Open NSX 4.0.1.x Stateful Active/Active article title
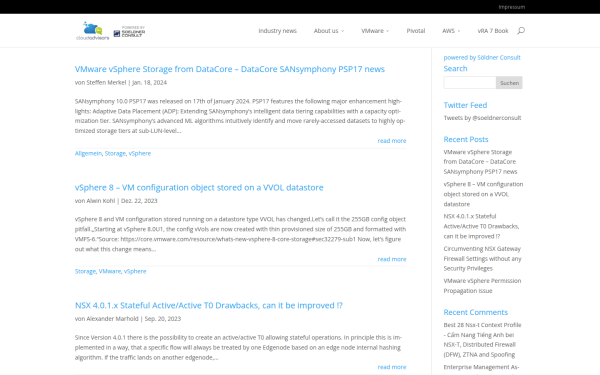This screenshot has height=375, width=600. (x=209, y=305)
